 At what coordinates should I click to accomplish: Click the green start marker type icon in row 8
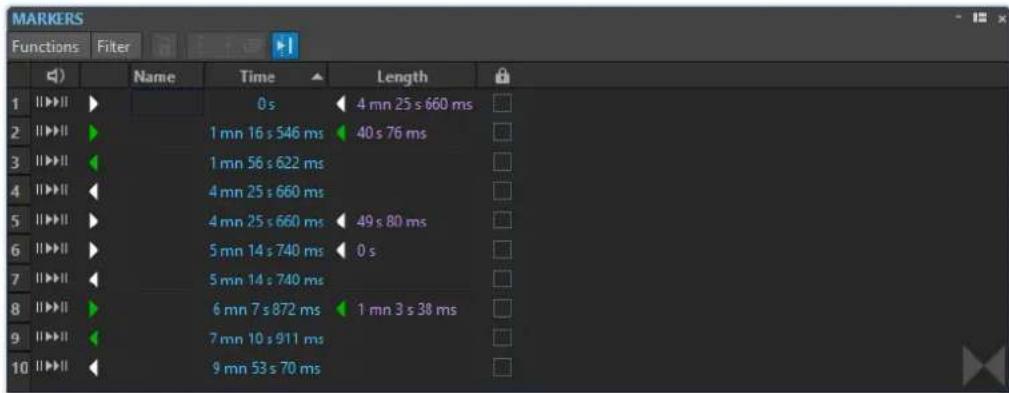(94, 310)
